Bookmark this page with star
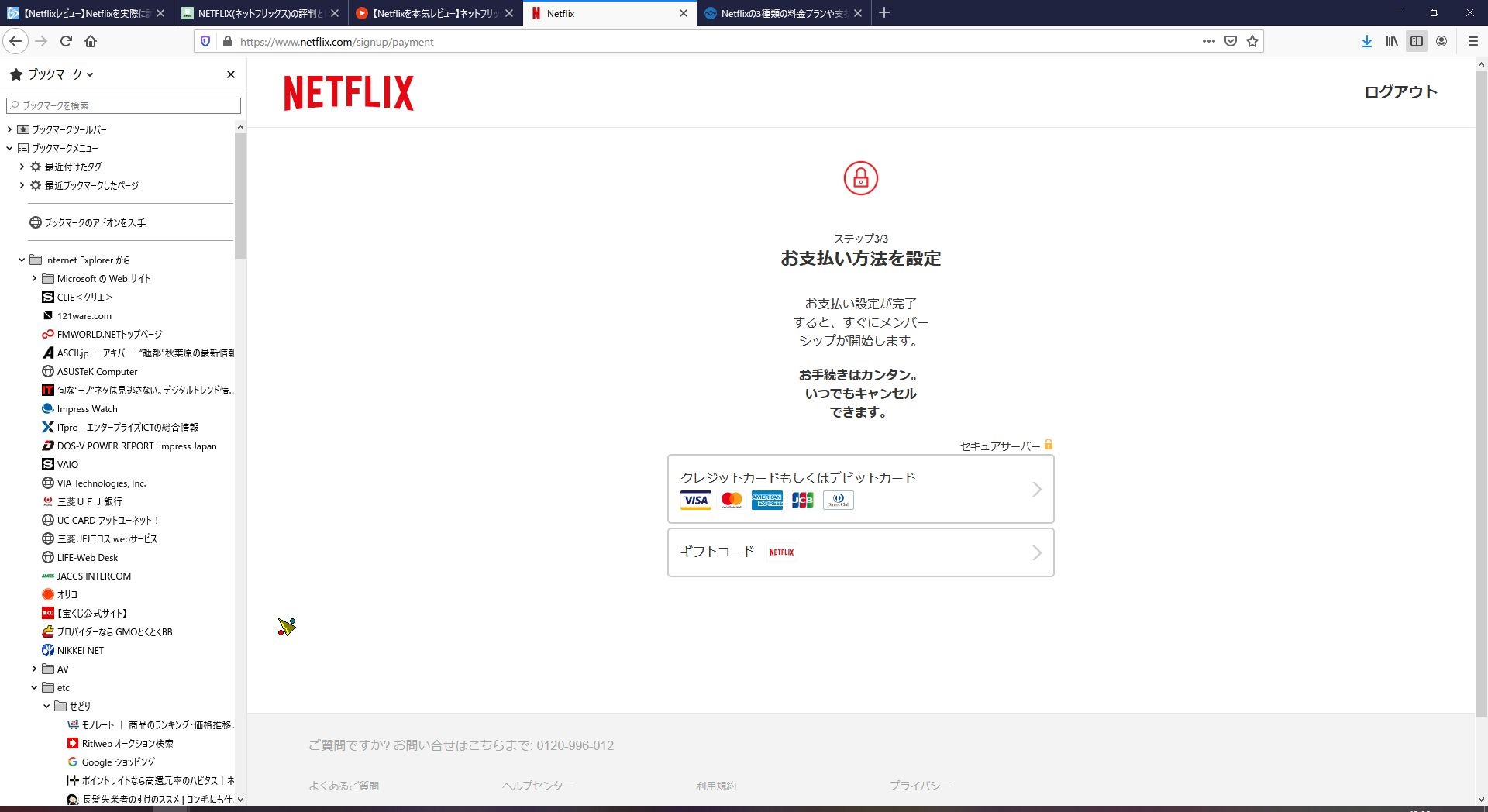This screenshot has height=812, width=1488. coord(1252,41)
